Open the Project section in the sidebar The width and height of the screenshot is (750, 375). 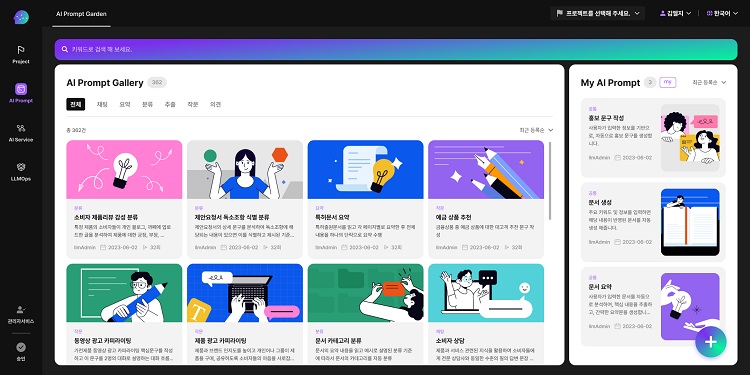click(x=21, y=55)
